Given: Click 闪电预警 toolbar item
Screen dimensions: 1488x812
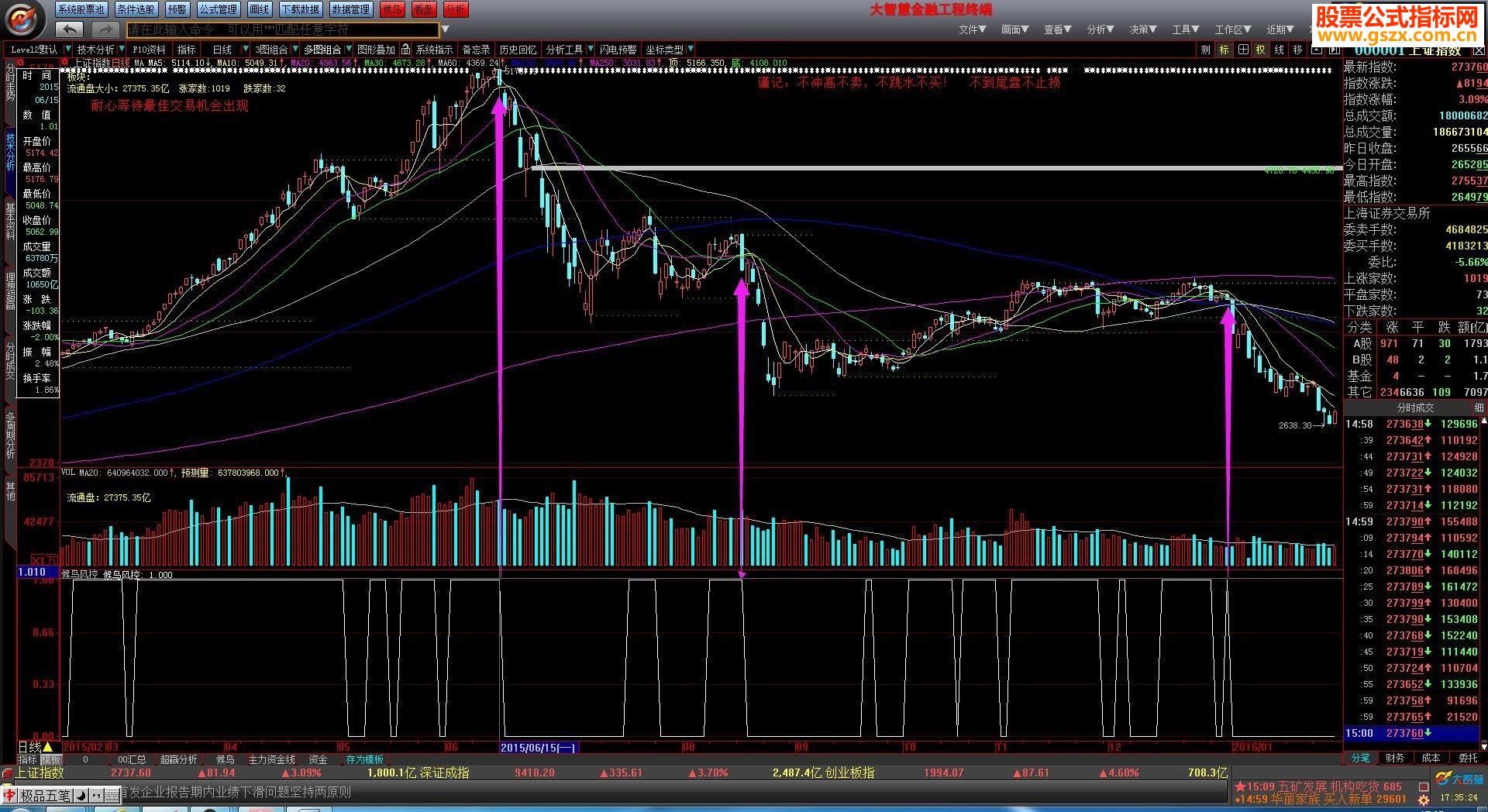Looking at the screenshot, I should pyautogui.click(x=618, y=49).
